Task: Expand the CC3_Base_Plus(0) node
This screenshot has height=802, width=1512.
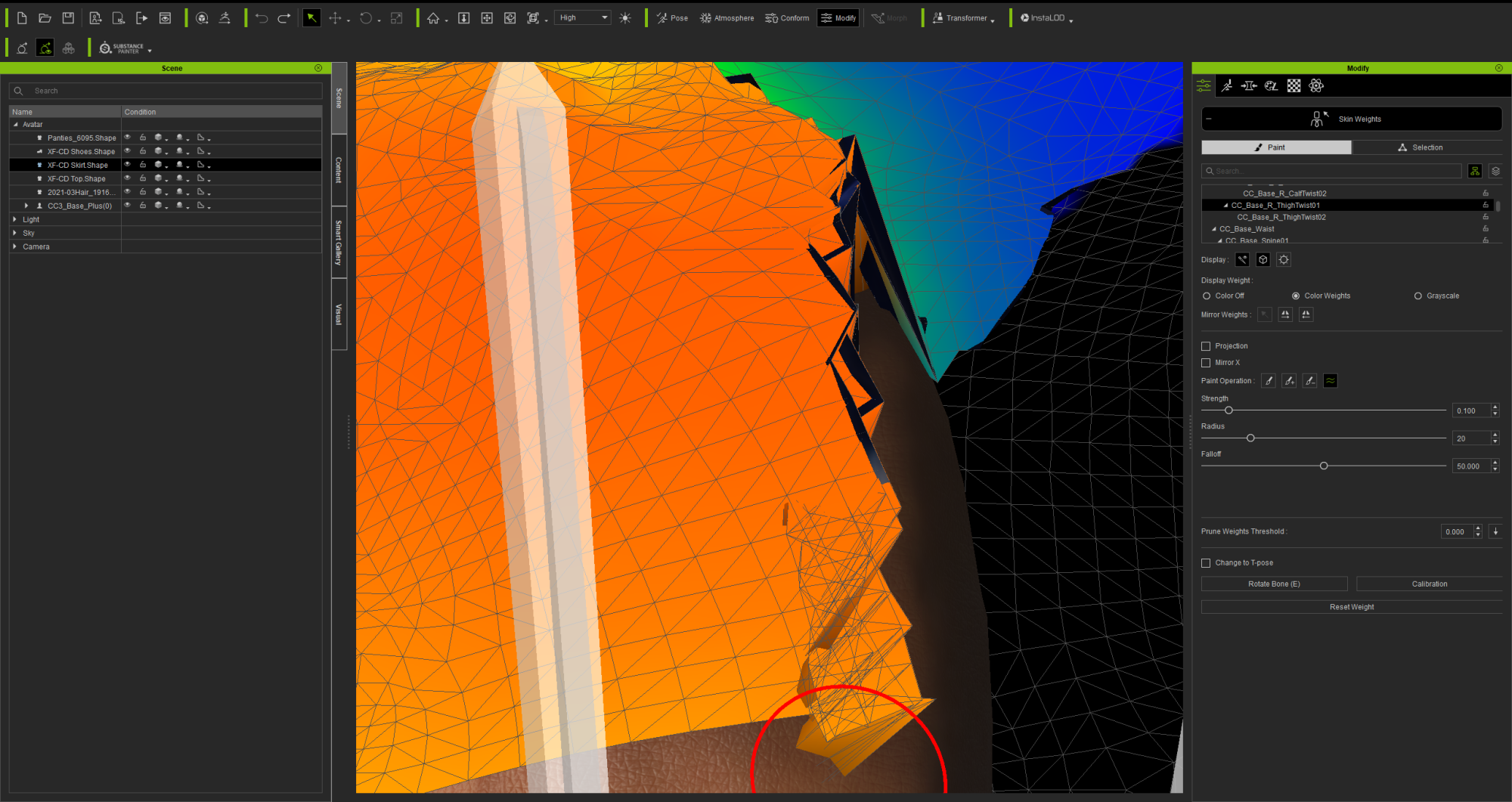Action: click(26, 206)
